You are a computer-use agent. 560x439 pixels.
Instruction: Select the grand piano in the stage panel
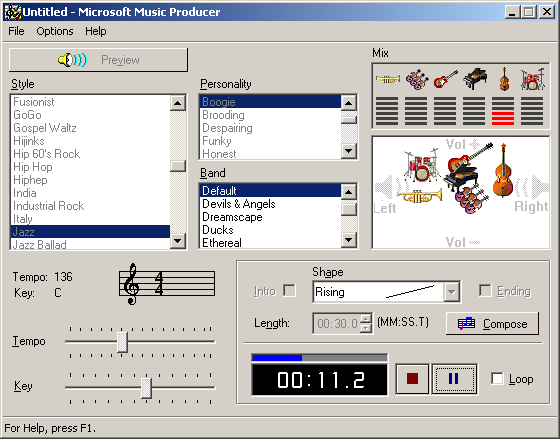461,178
